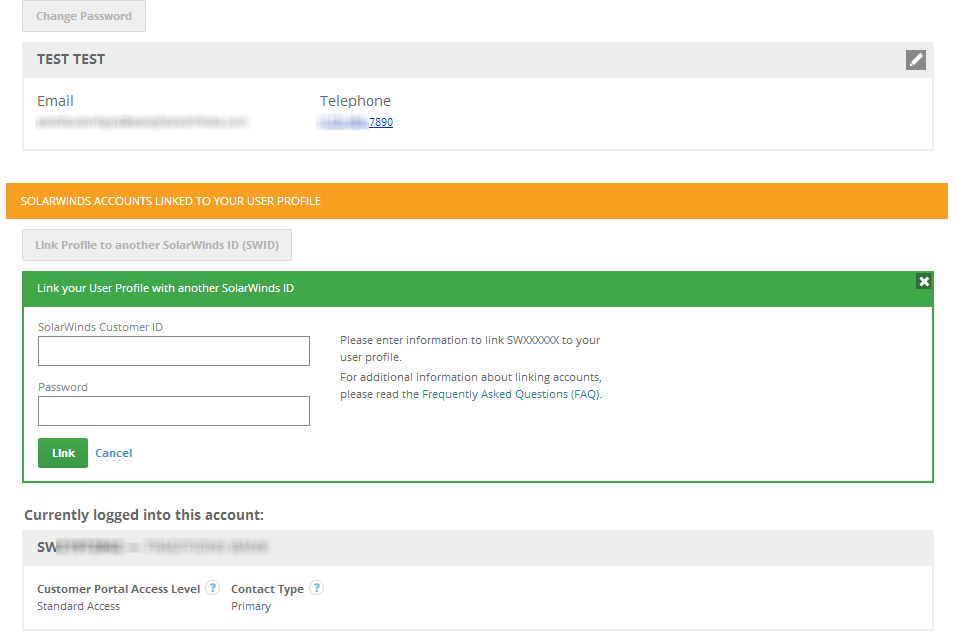This screenshot has width=957, height=639.
Task: Click inside the SolarWinds Customer ID field
Action: pos(173,350)
